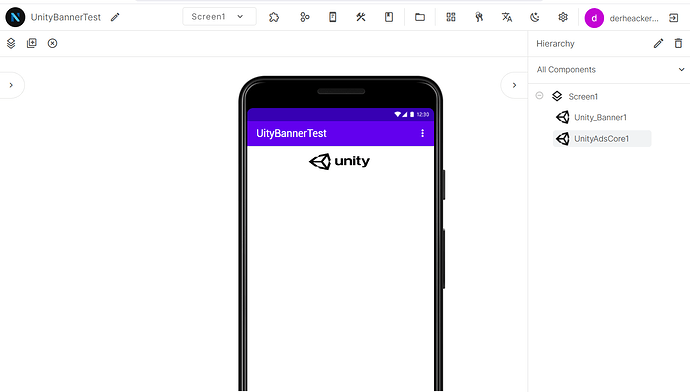The image size is (690, 392).
Task: Open the All Components dropdown
Action: point(609,70)
